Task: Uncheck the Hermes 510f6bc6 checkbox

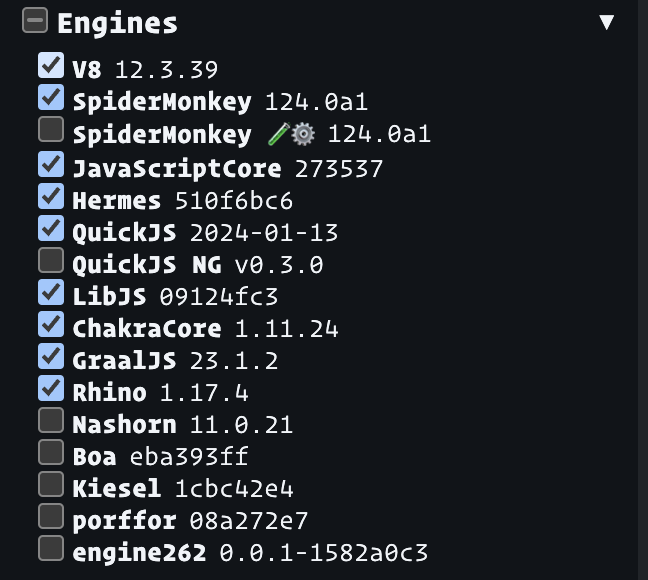Action: point(51,196)
